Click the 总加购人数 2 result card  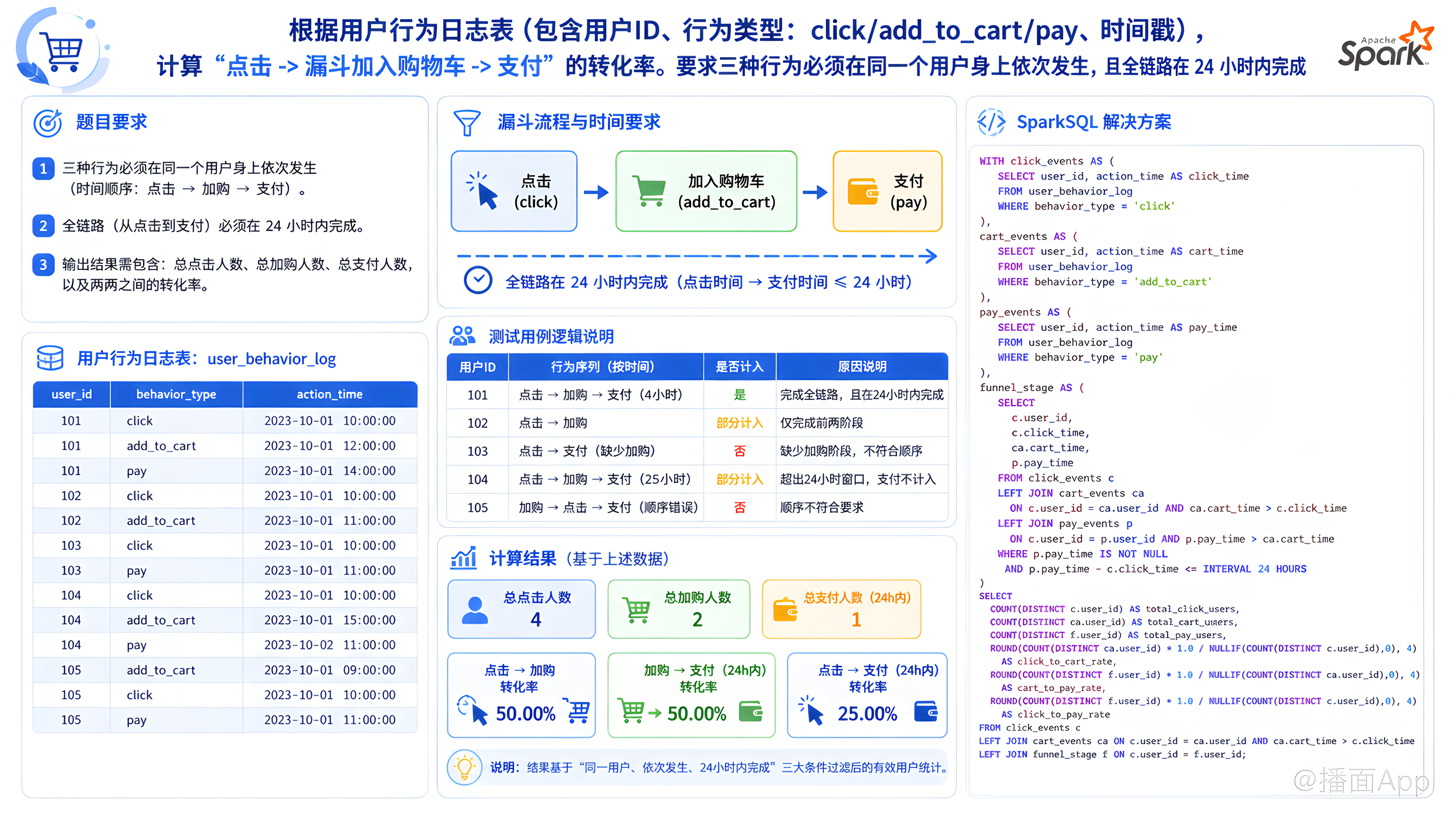pyautogui.click(x=678, y=609)
